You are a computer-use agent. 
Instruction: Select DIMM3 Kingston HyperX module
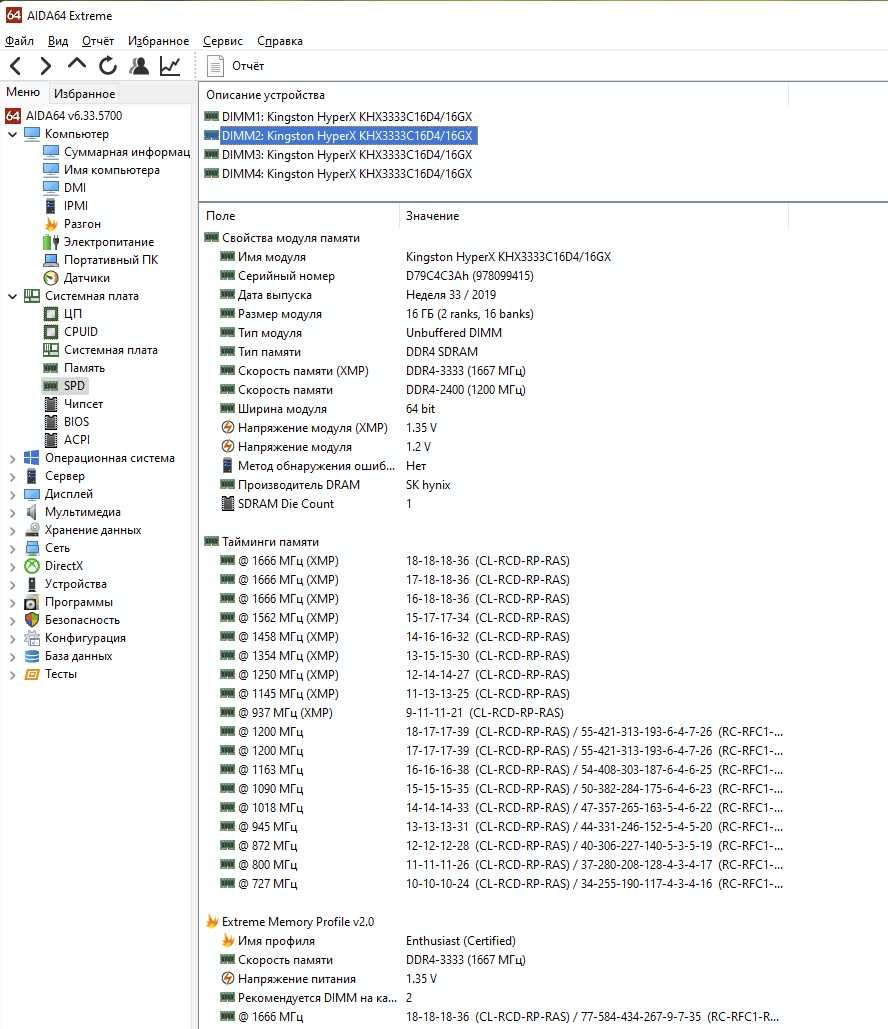coord(339,155)
